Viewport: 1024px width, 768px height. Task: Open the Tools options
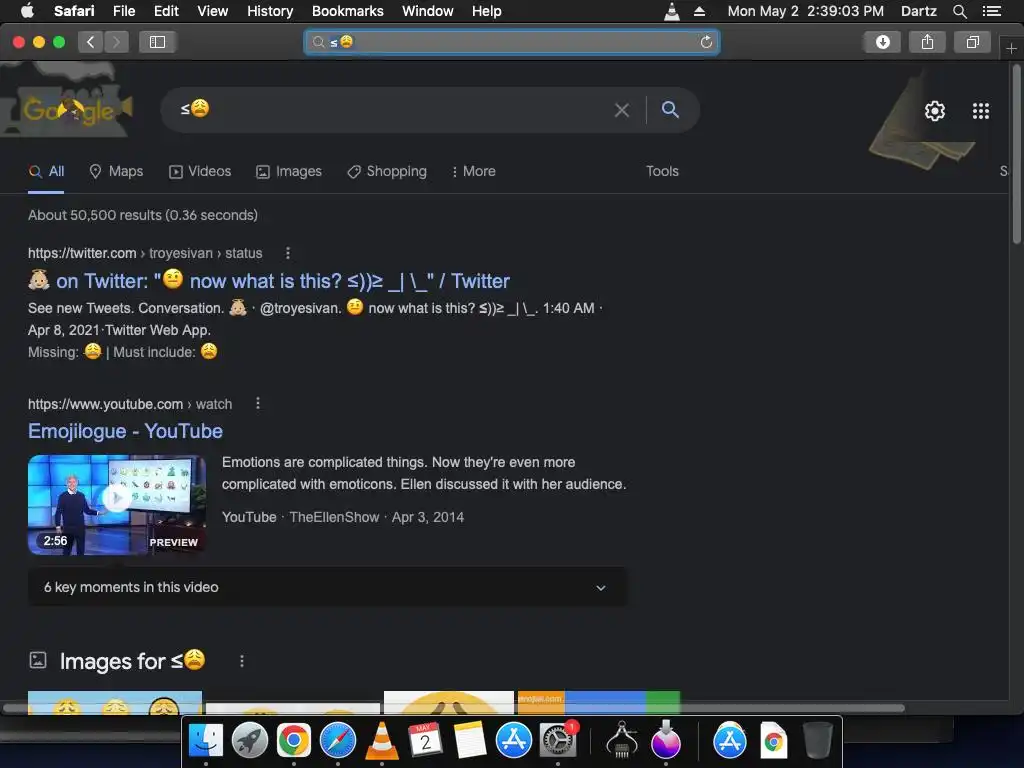(x=662, y=171)
